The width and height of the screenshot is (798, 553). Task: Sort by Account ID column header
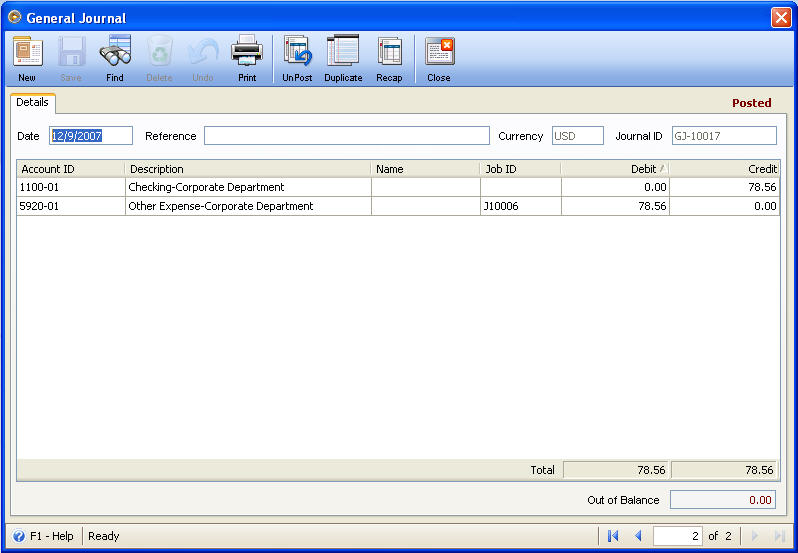(71, 169)
